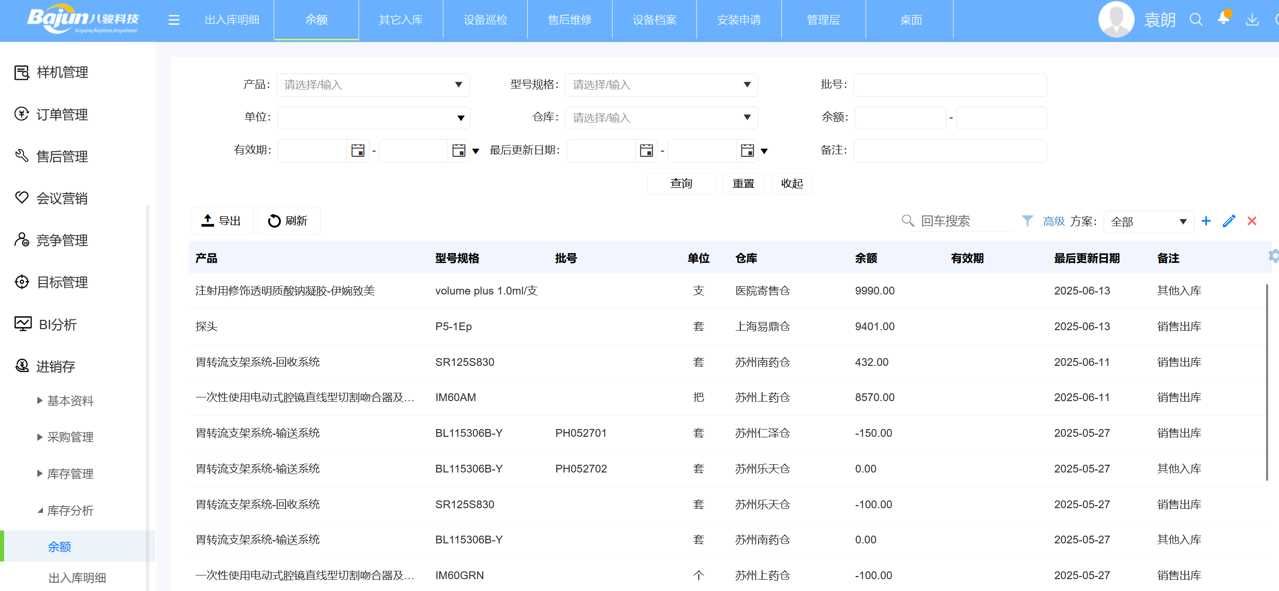The width and height of the screenshot is (1279, 591).
Task: Open notifications bell icon
Action: pyautogui.click(x=1223, y=19)
